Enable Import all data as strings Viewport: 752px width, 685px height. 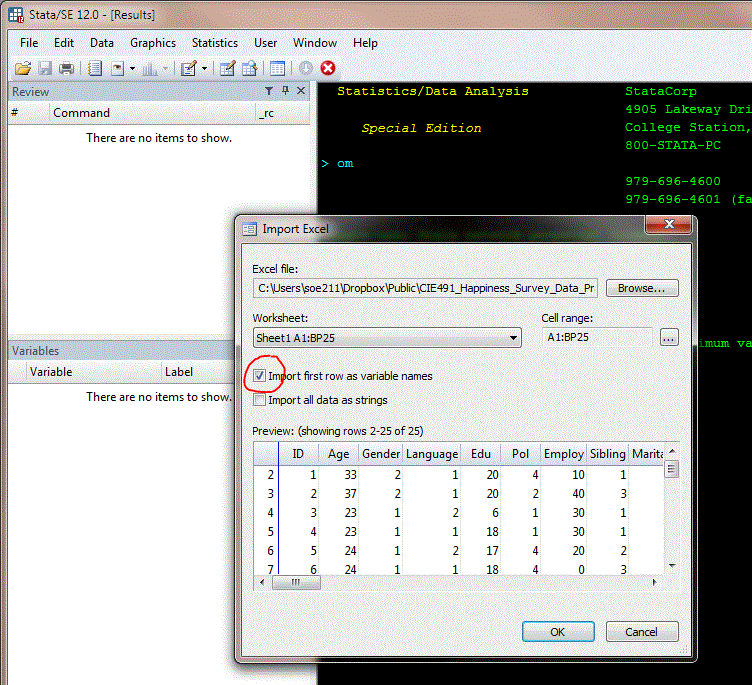pyautogui.click(x=259, y=400)
